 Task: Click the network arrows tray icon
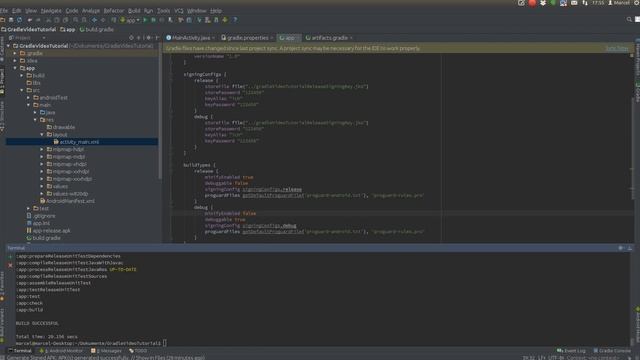(x=585, y=3)
